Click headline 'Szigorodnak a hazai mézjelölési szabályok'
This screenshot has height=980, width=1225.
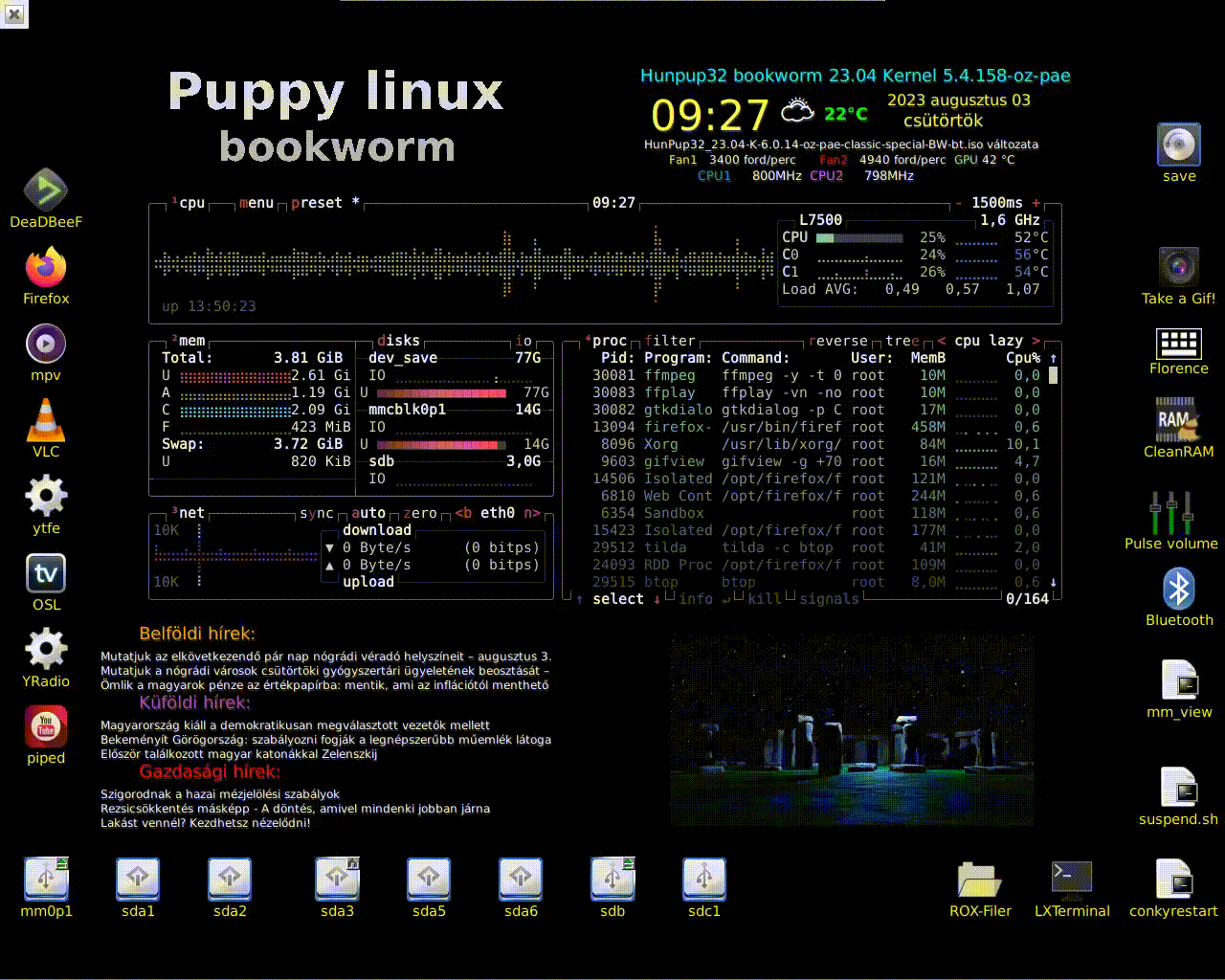pyautogui.click(x=220, y=794)
